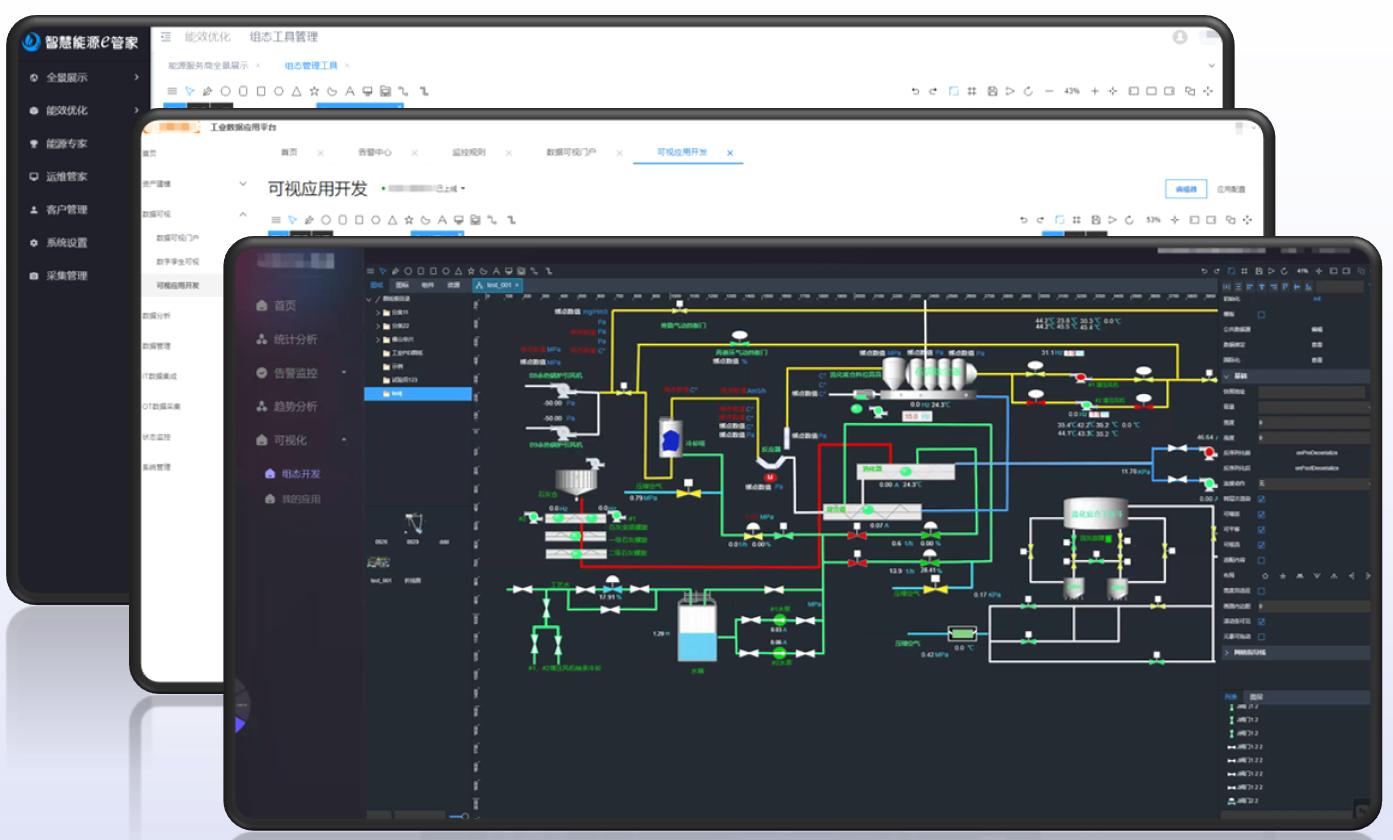
Task: Click the redo arrow in 可视应用开发 toolbar
Action: click(1042, 218)
